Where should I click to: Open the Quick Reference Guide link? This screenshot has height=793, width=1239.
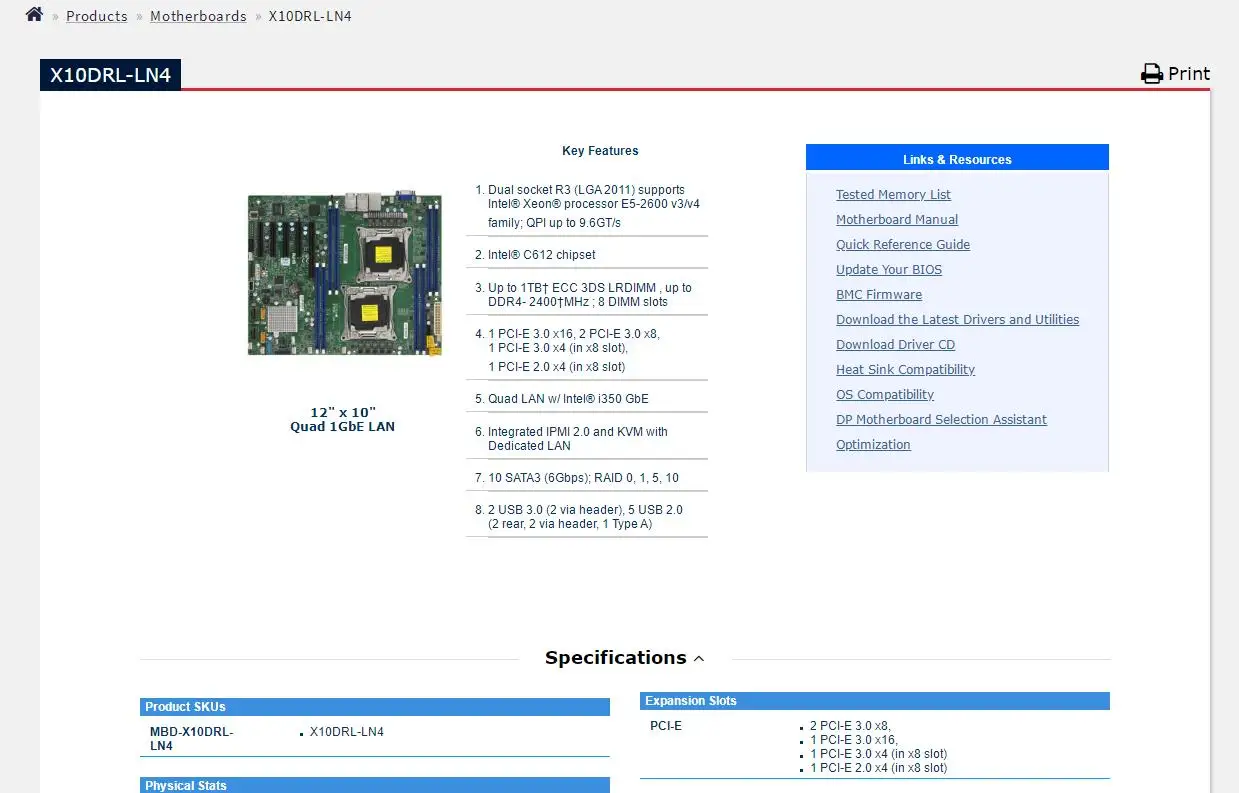point(903,245)
